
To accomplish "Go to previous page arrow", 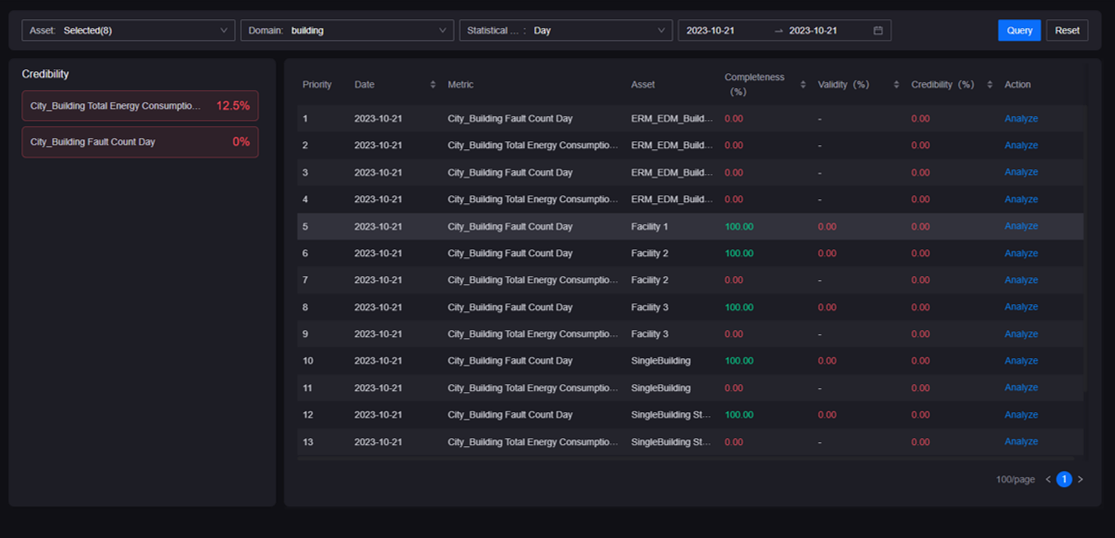I will [x=1048, y=480].
